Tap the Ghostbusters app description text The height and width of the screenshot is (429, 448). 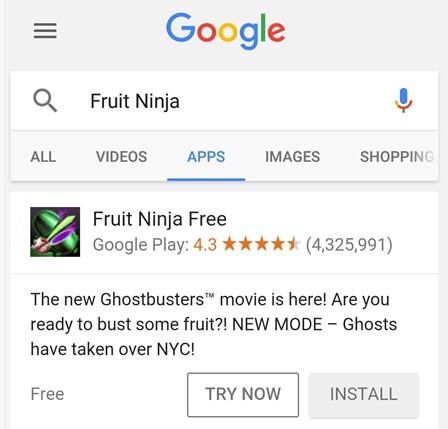214,324
